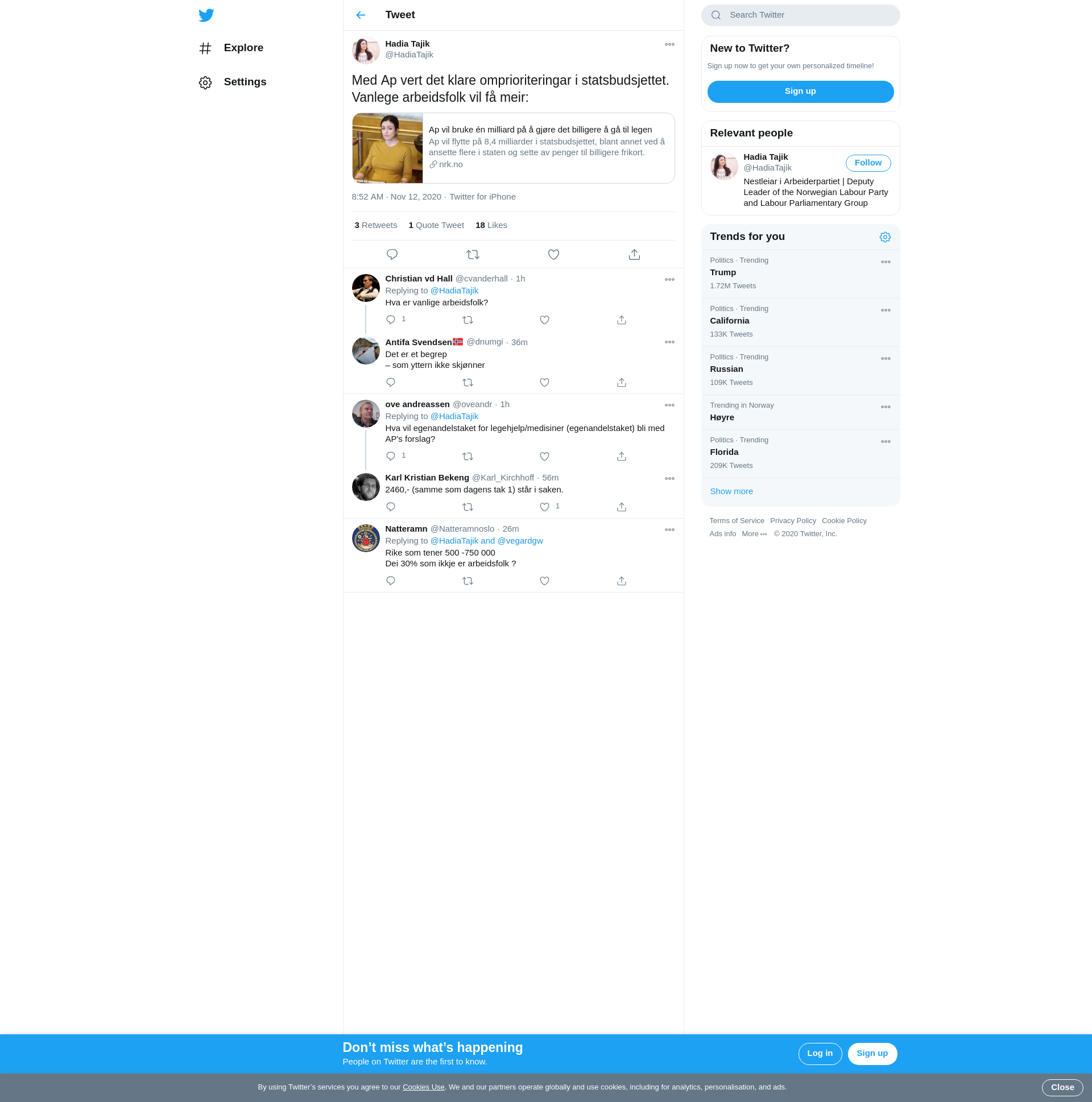This screenshot has width=1092, height=1102.
Task: Retweet Christian vd Hall's reply
Action: [x=468, y=320]
